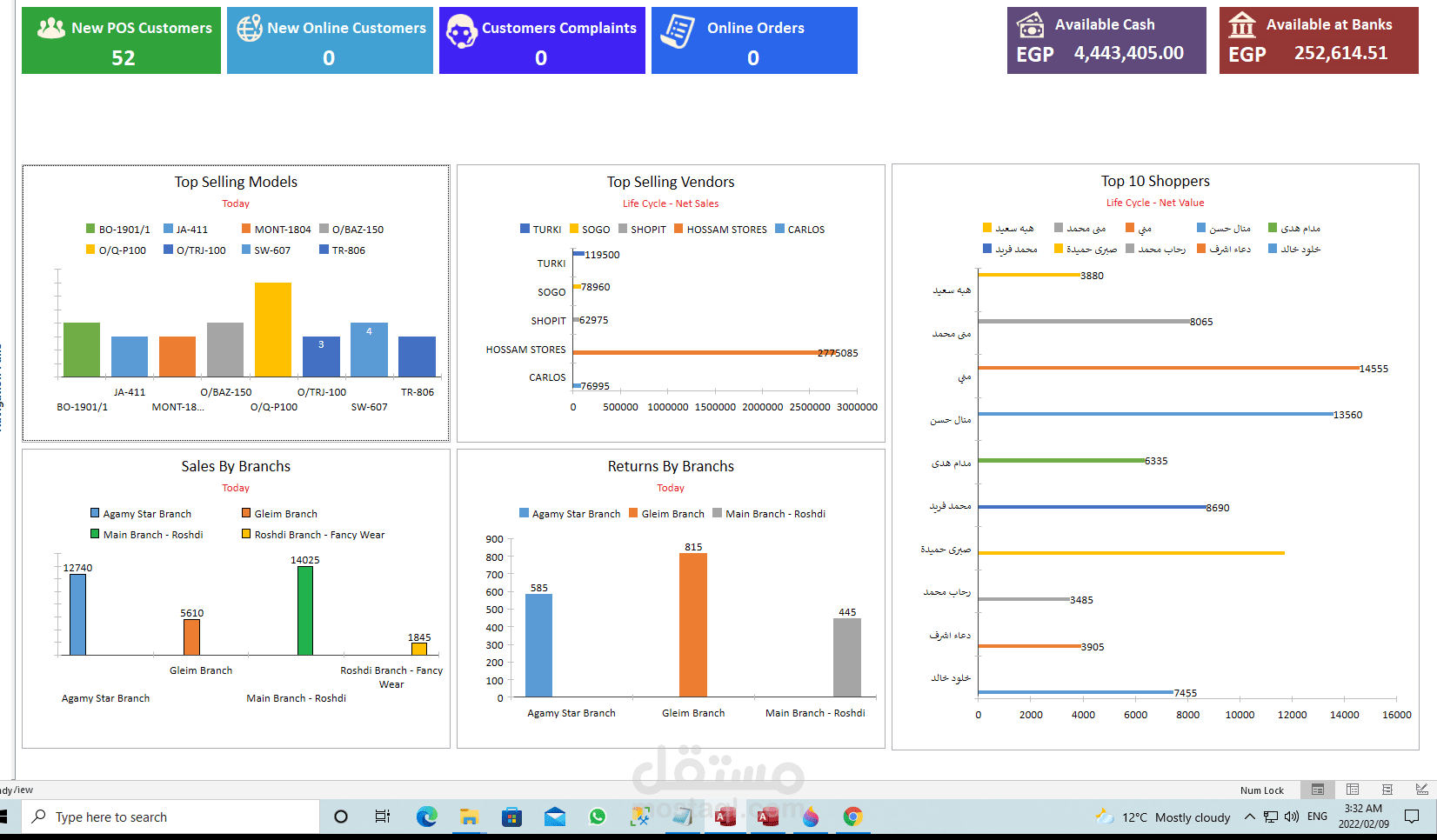Image resolution: width=1437 pixels, height=840 pixels.
Task: Click the 5610 label above Gleim Branch bar
Action: pos(192,613)
